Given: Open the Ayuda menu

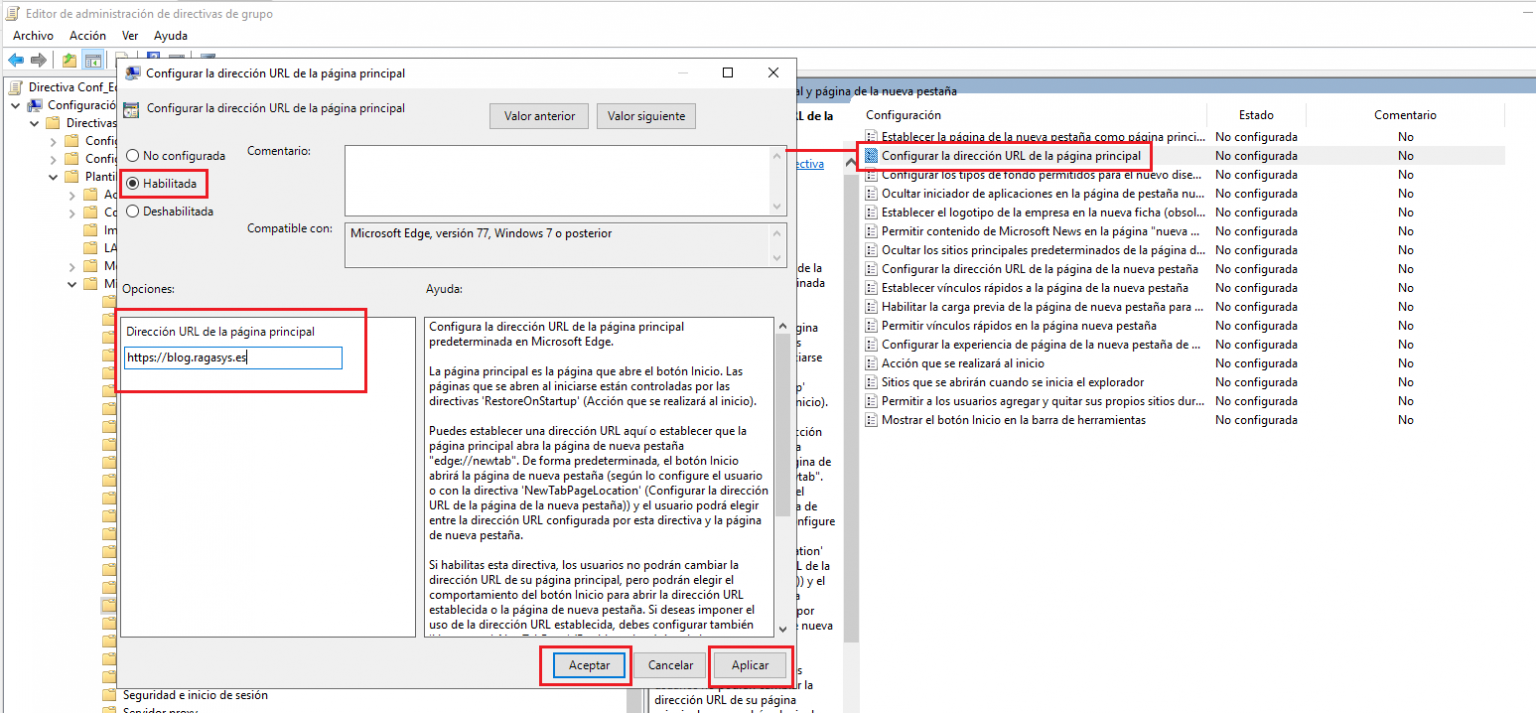Looking at the screenshot, I should click(170, 35).
